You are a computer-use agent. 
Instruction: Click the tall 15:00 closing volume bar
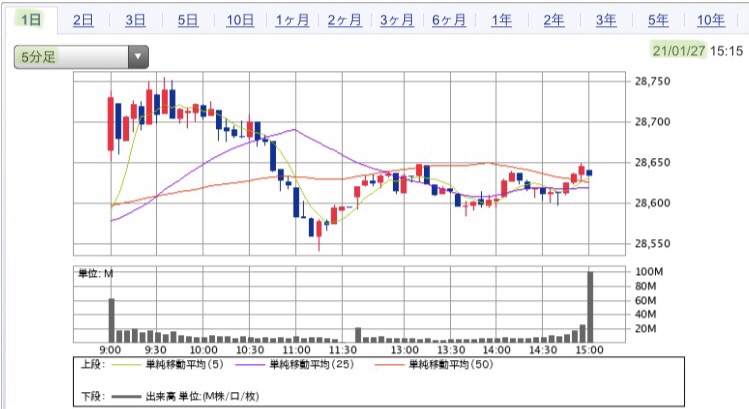[x=590, y=307]
